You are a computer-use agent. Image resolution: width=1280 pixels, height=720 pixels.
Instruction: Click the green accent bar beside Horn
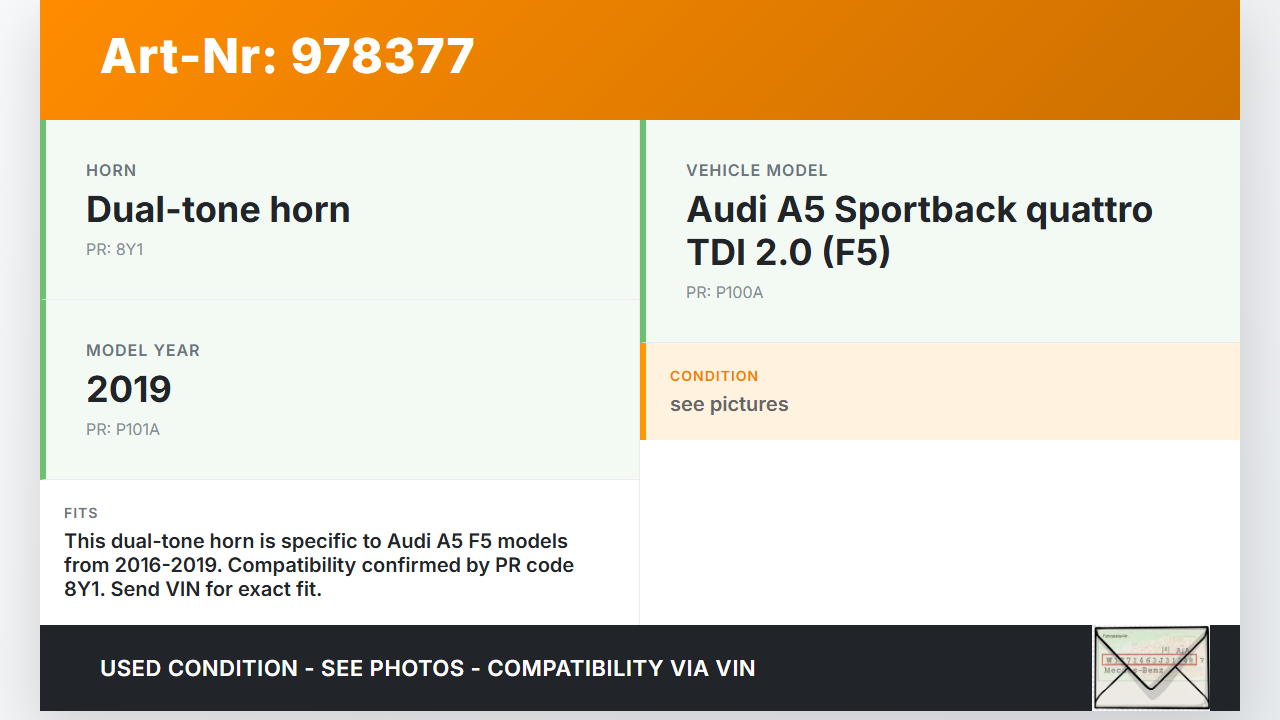[x=43, y=209]
